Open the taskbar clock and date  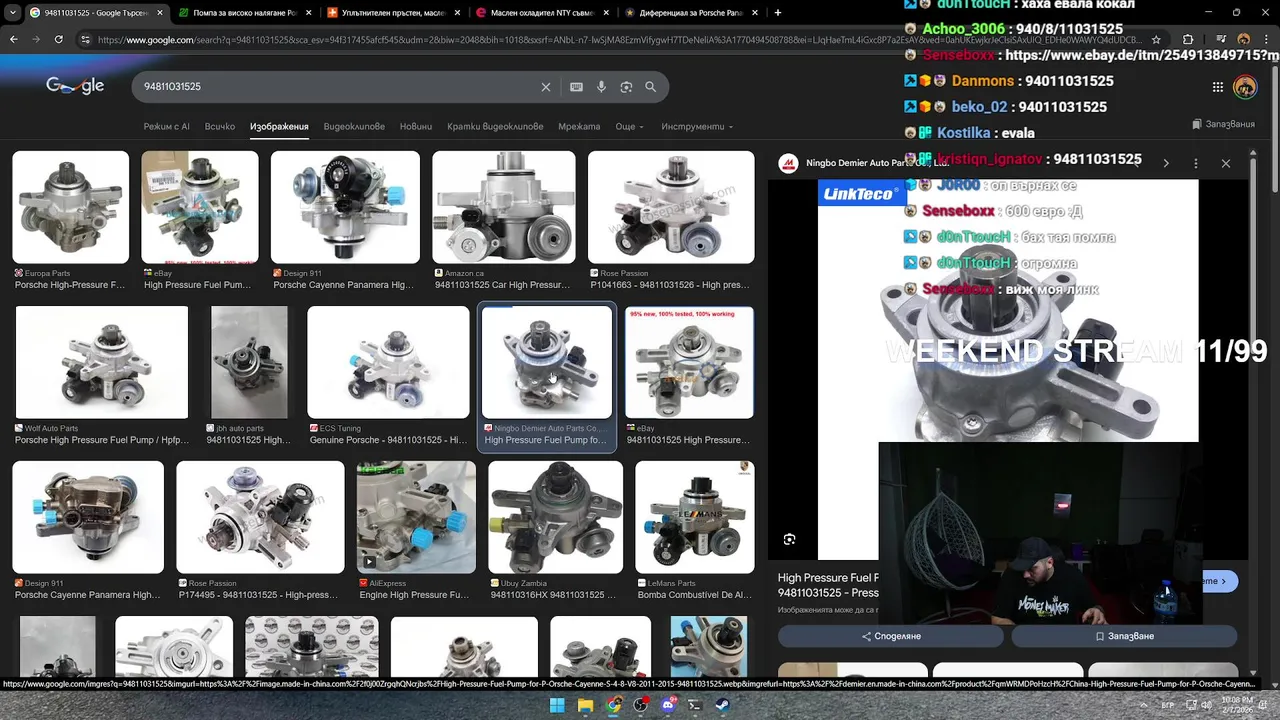pos(1236,705)
